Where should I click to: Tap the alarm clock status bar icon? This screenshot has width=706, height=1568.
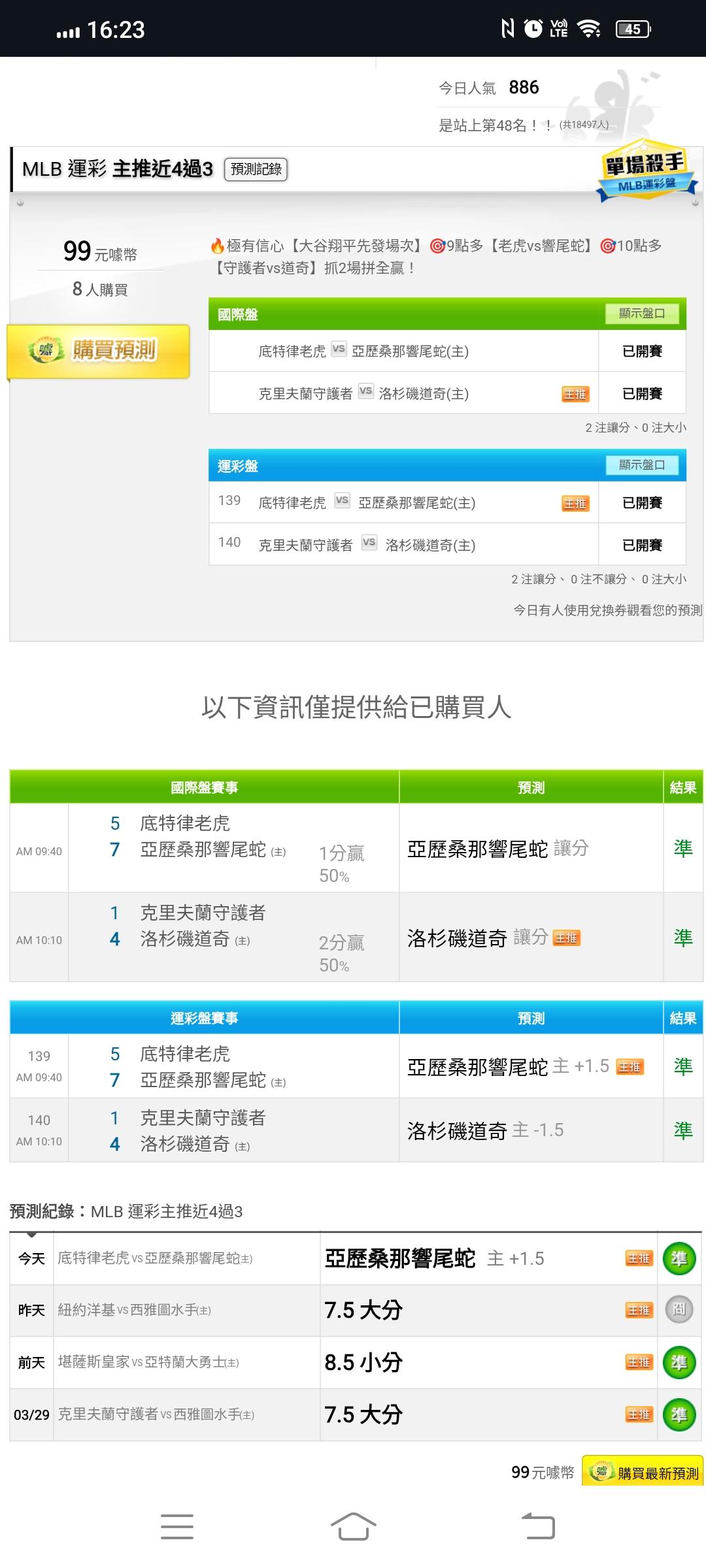pos(533,29)
